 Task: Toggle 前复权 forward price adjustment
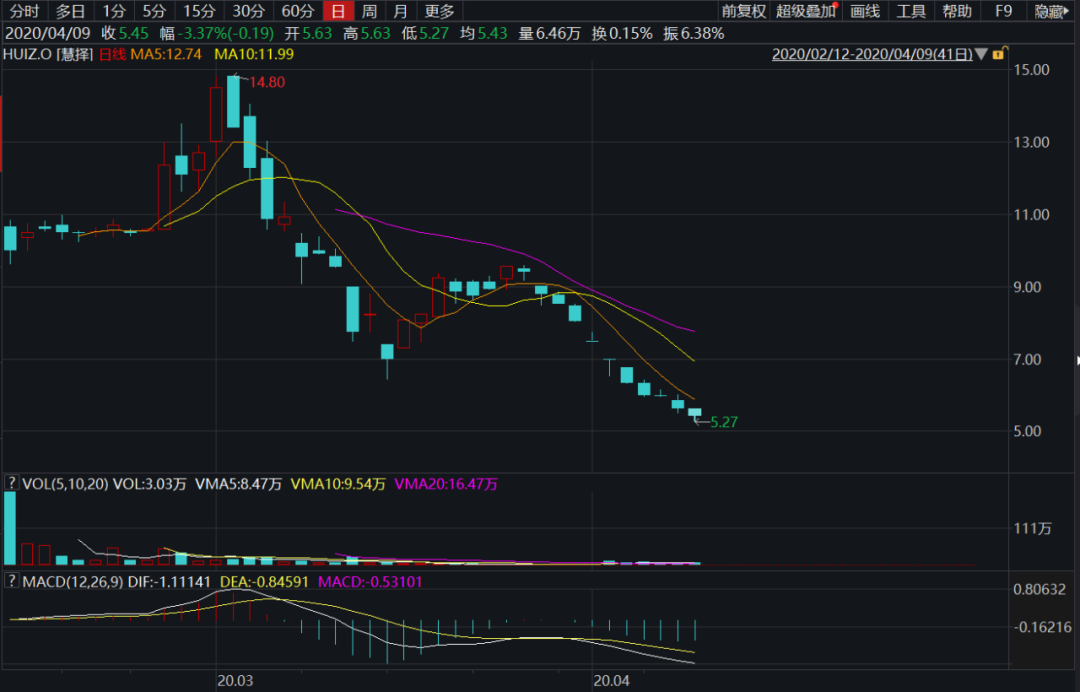pos(743,11)
